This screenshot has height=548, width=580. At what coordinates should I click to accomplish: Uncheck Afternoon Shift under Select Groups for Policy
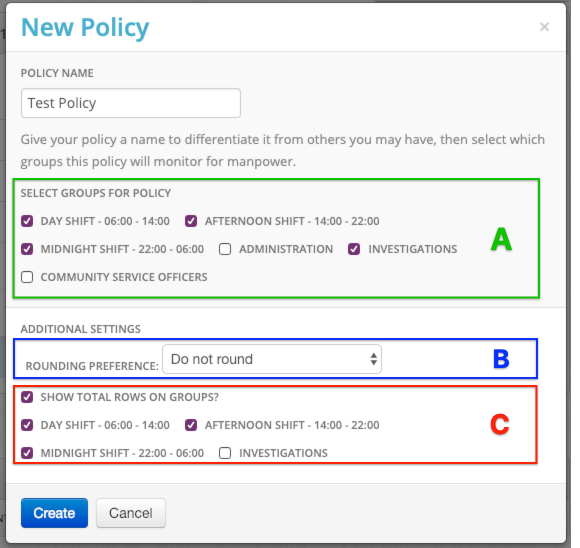coord(191,221)
